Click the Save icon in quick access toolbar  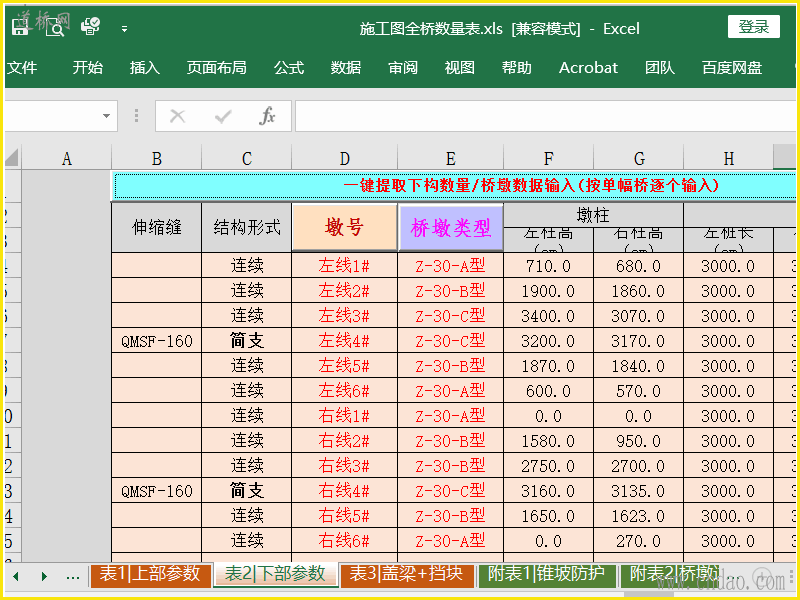pyautogui.click(x=21, y=28)
